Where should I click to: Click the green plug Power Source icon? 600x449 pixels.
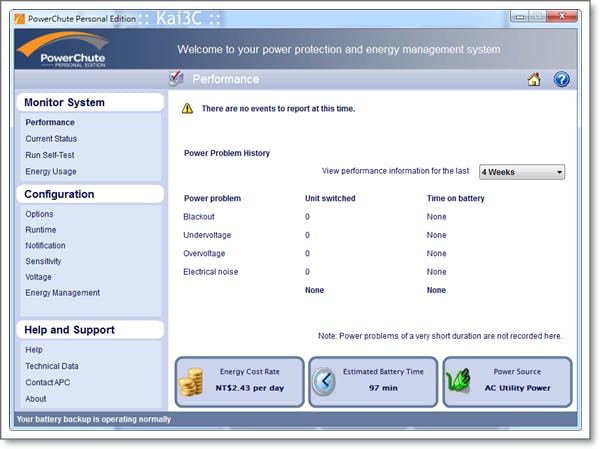coord(458,382)
